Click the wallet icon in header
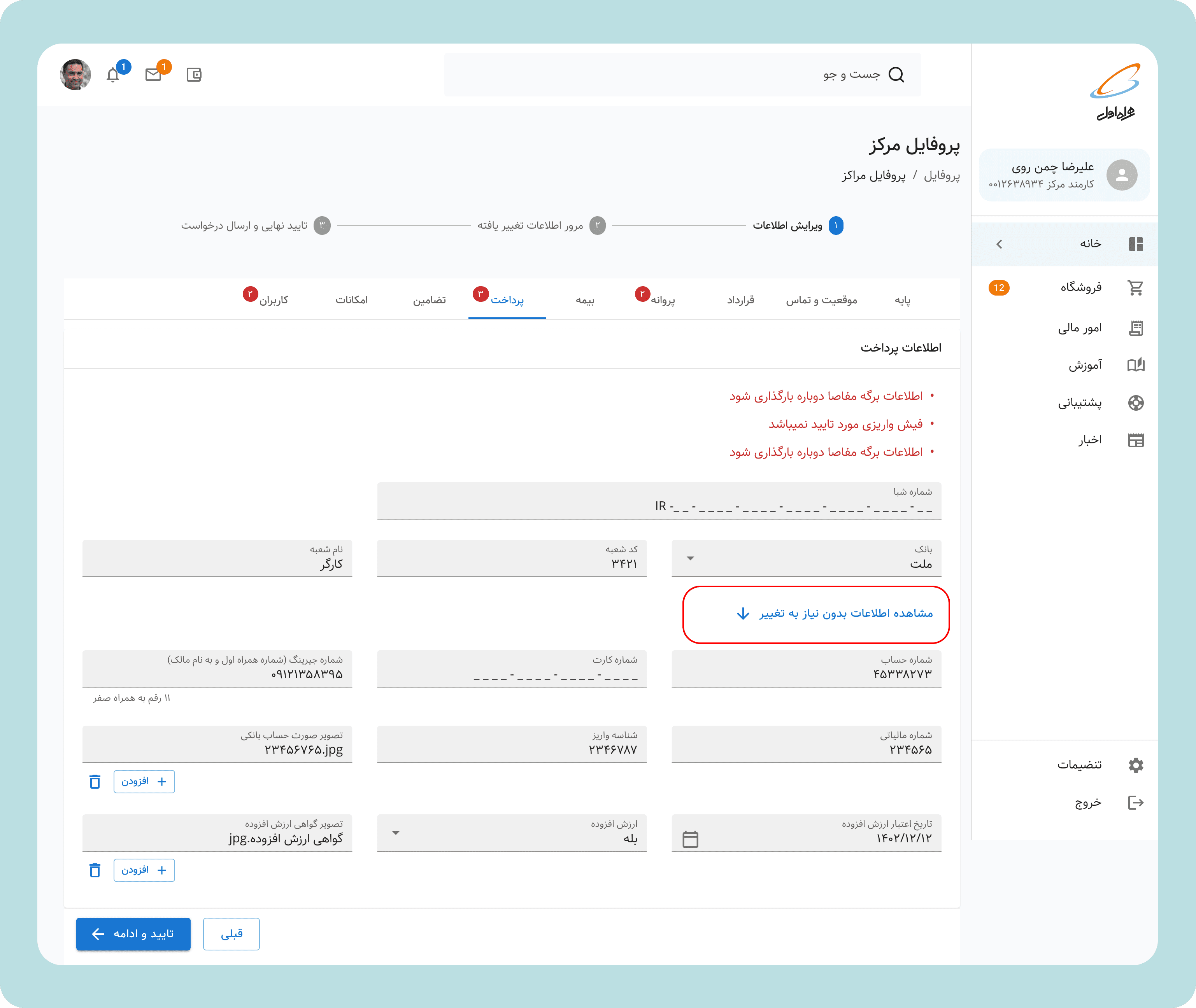This screenshot has width=1196, height=1008. 194,75
